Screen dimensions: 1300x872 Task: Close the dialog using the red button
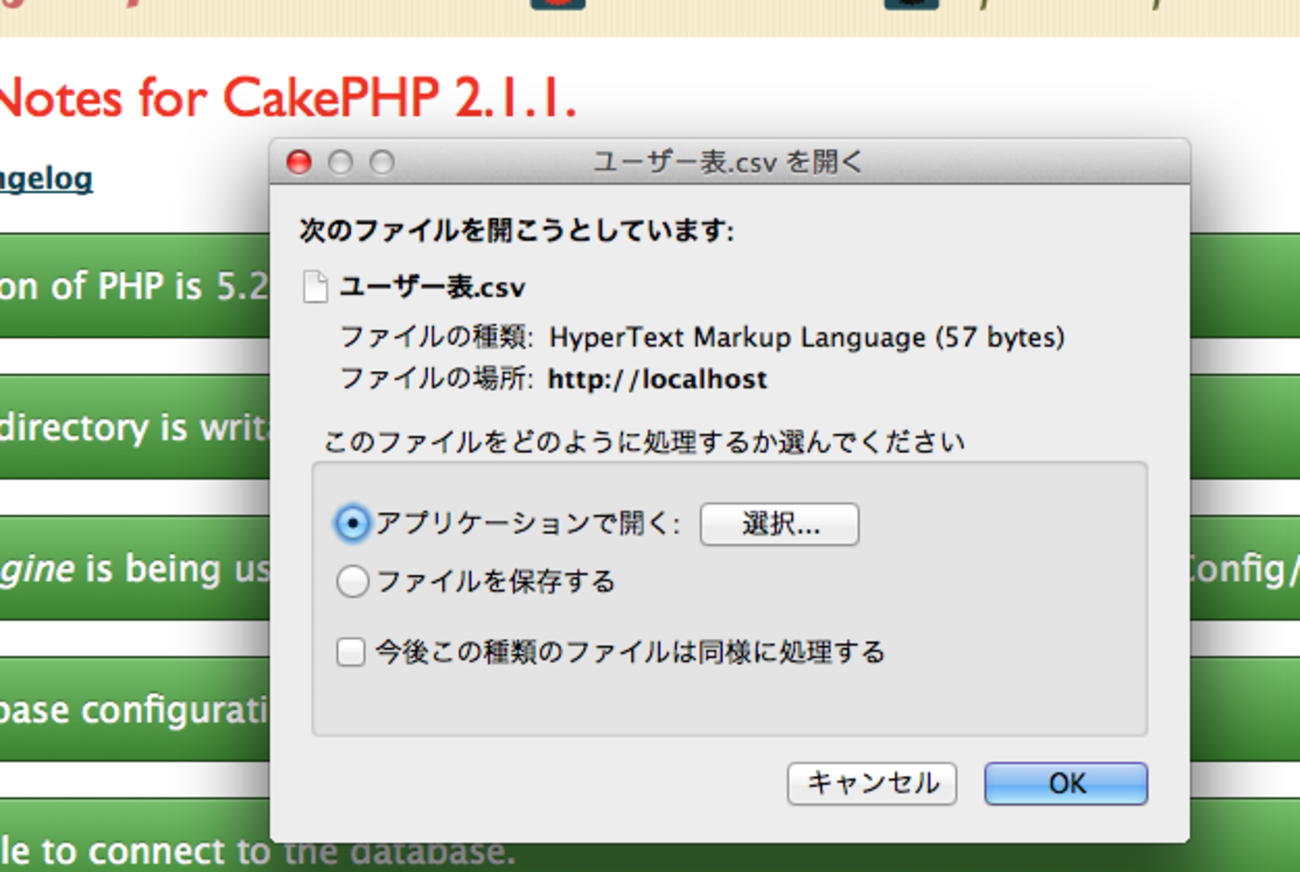coord(299,162)
